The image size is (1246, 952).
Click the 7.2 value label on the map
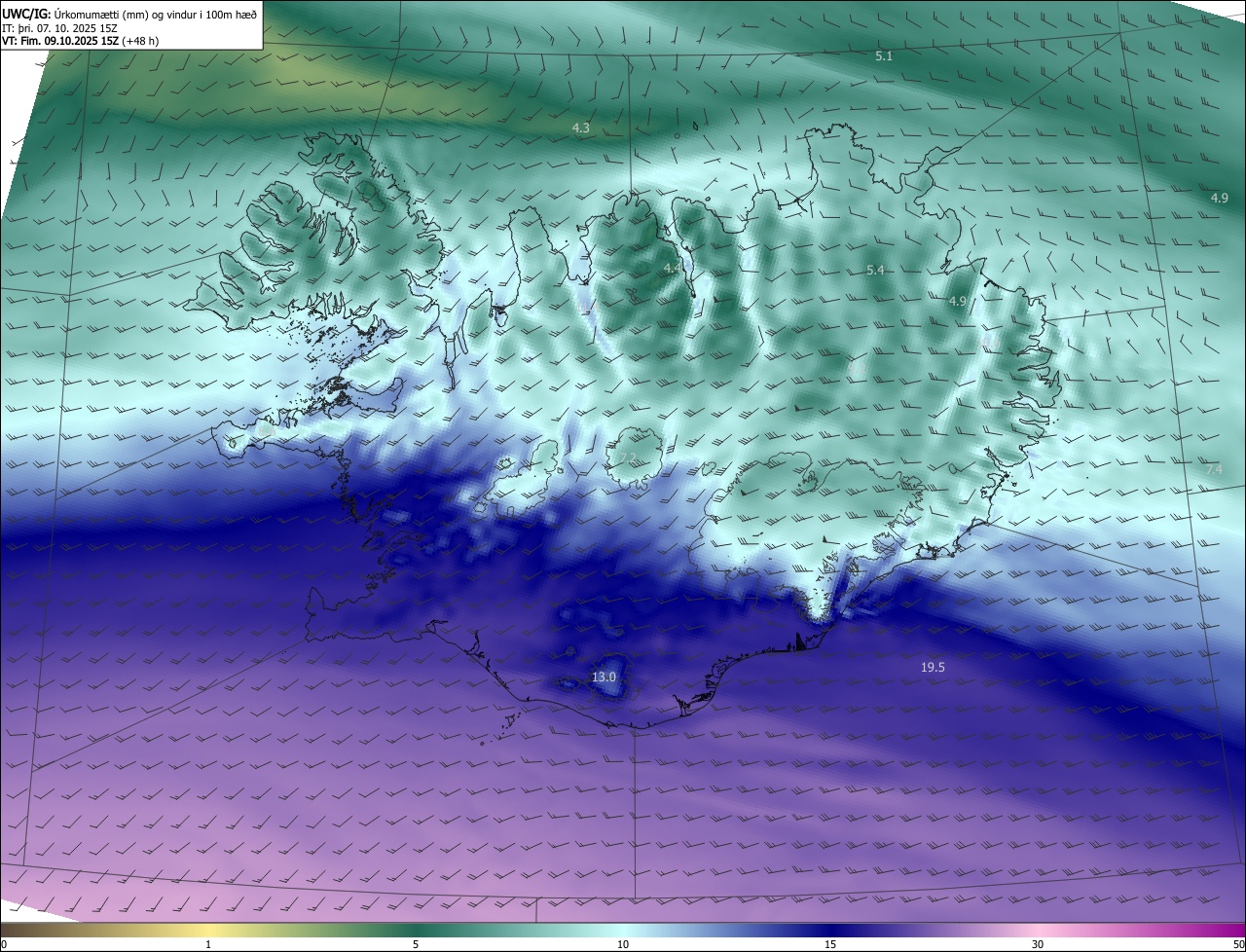point(628,458)
